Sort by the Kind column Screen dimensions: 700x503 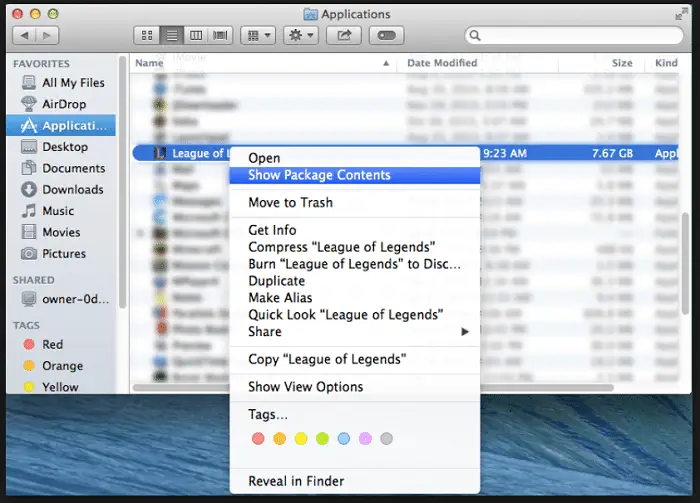[x=666, y=63]
